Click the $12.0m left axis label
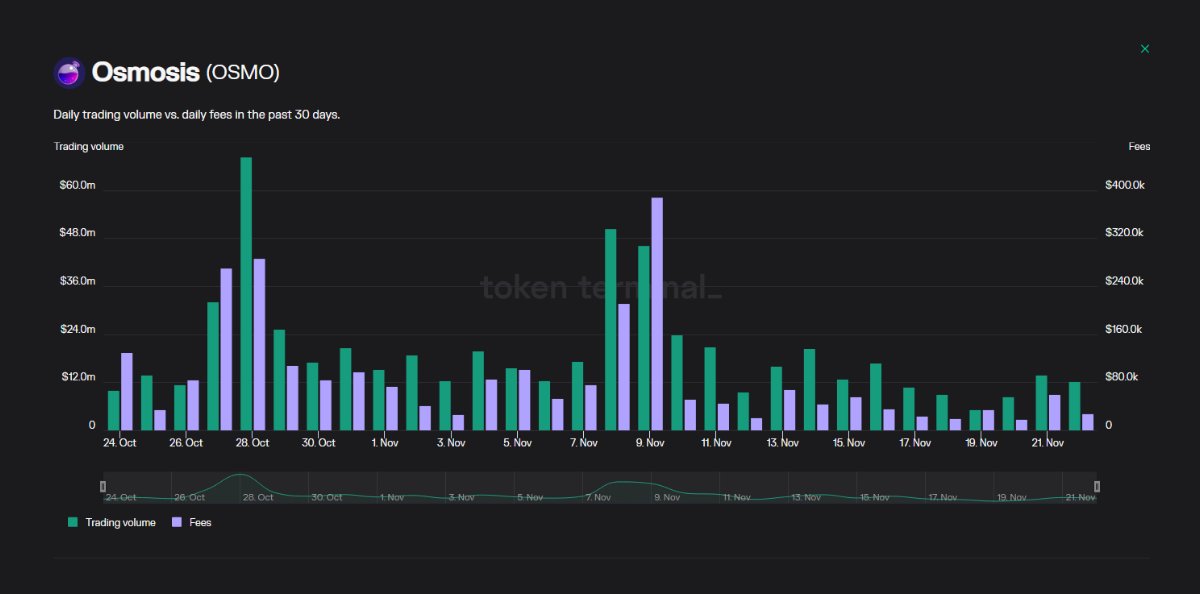 [x=77, y=377]
